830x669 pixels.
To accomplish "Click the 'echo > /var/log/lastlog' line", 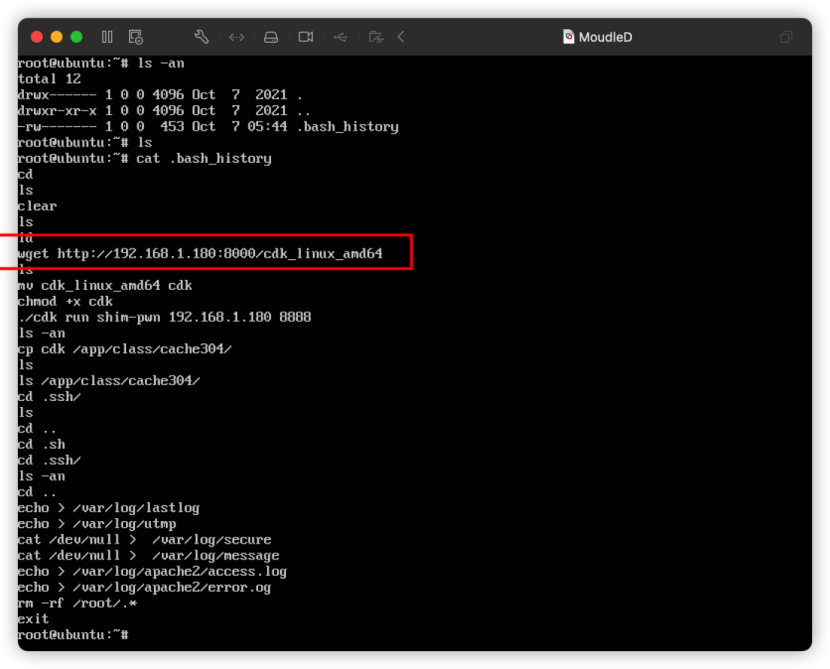I will [109, 508].
